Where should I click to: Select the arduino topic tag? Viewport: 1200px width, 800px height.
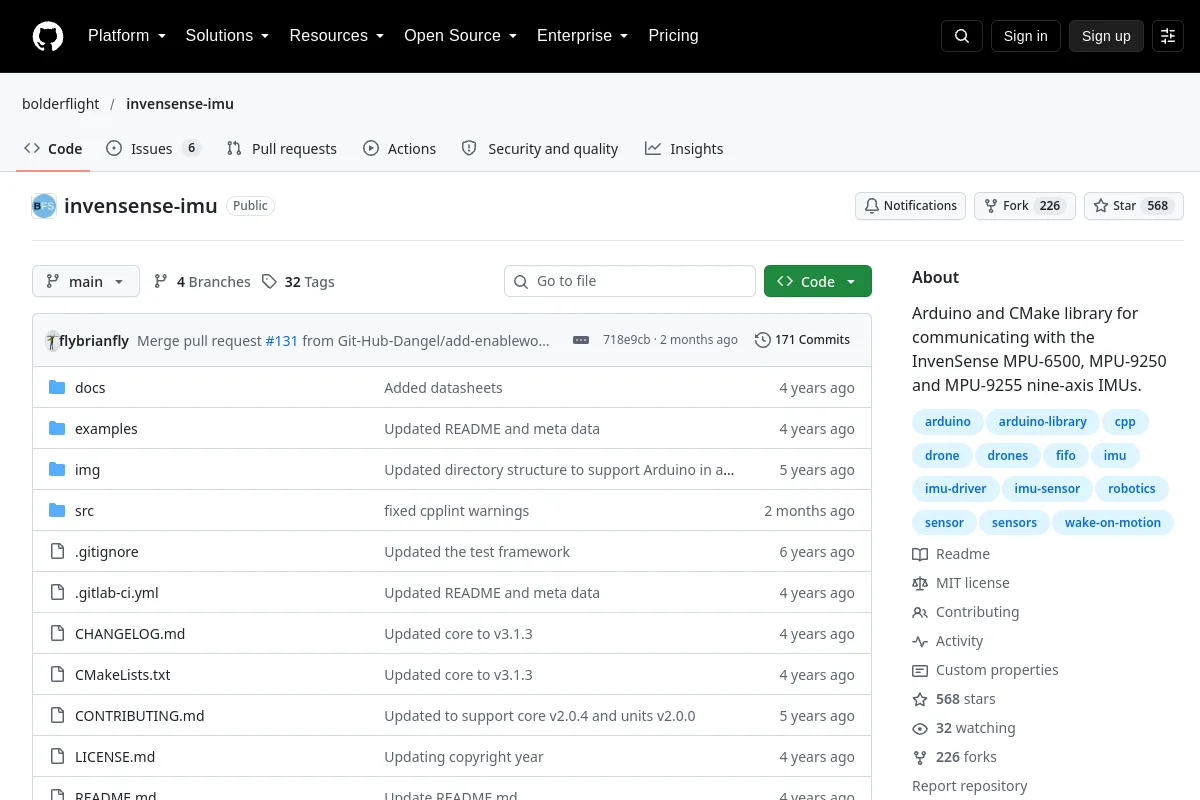tap(948, 422)
